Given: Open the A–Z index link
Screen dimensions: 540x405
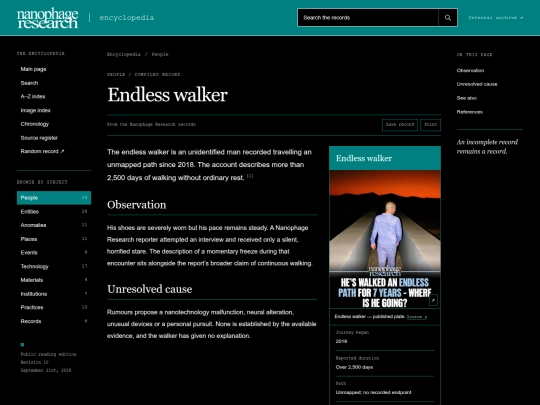Looking at the screenshot, I should tap(33, 96).
